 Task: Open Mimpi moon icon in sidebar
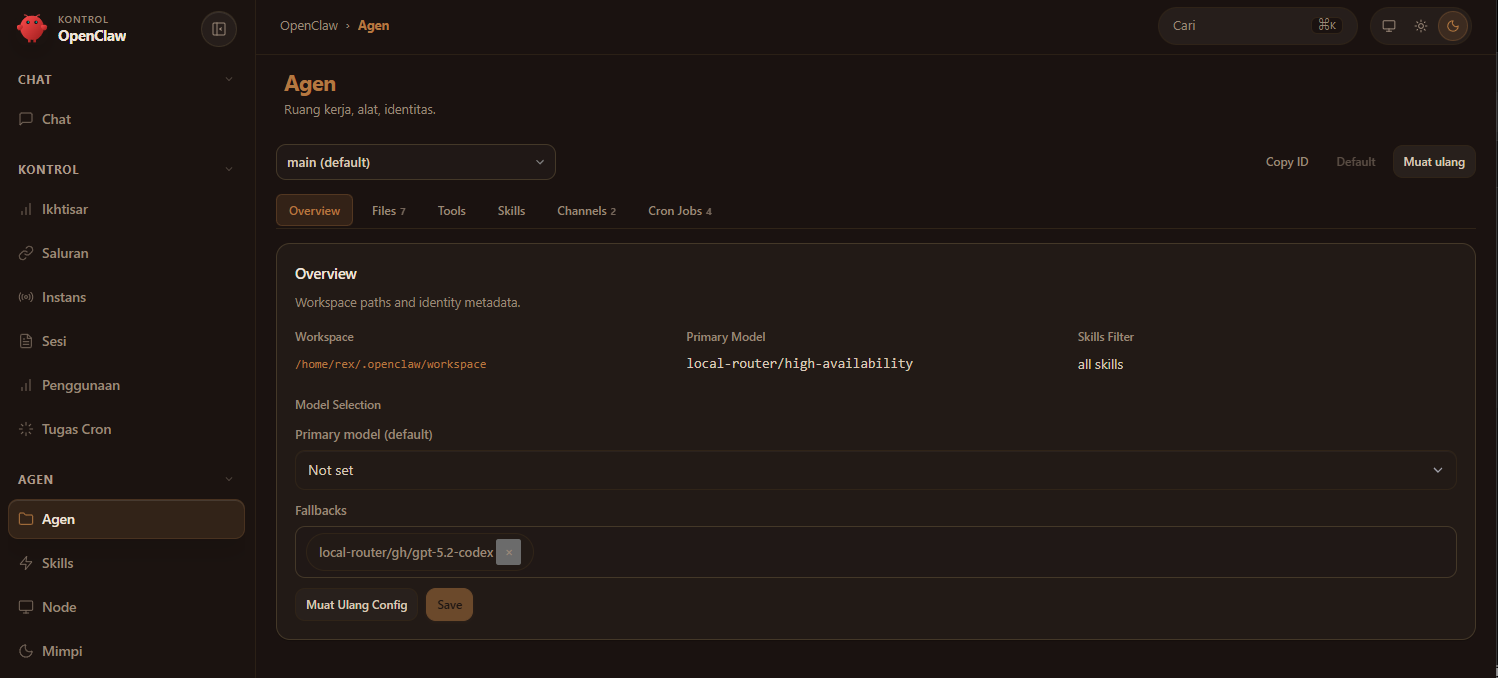[x=26, y=651]
